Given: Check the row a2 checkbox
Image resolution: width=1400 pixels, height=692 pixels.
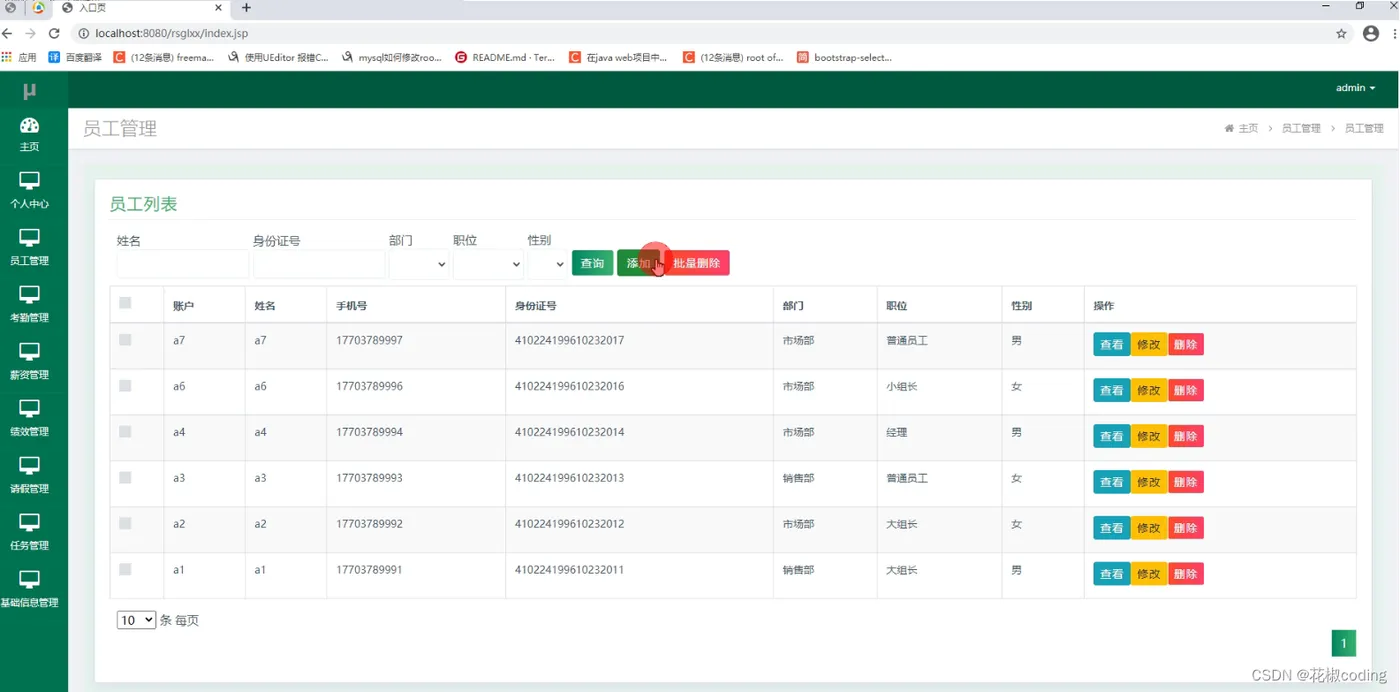Looking at the screenshot, I should 125,523.
